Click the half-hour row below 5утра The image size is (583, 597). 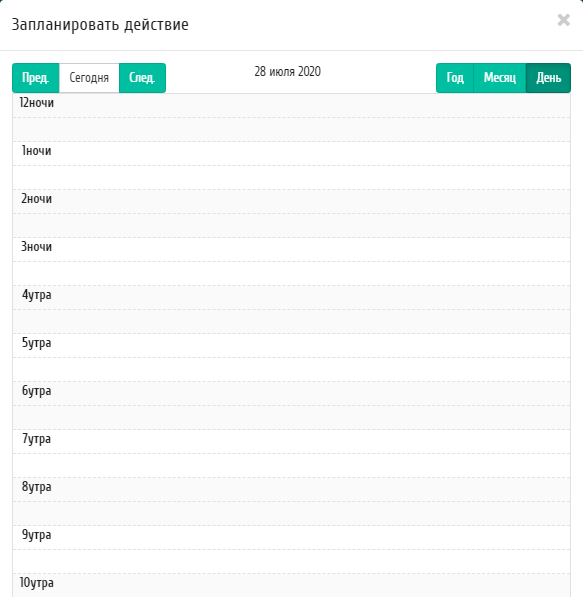[x=291, y=369]
